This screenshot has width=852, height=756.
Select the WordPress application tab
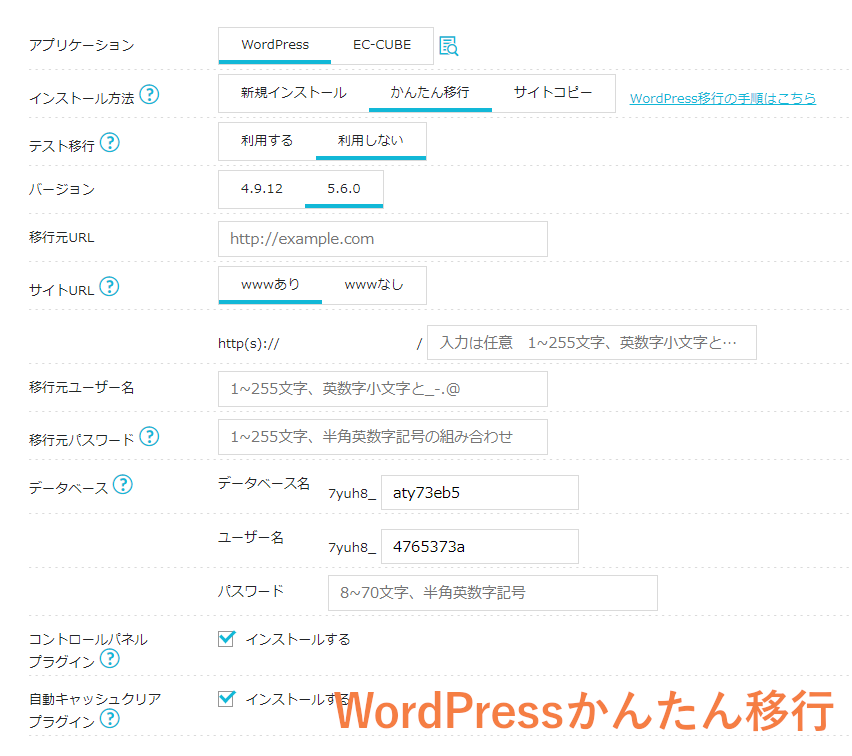pyautogui.click(x=275, y=46)
